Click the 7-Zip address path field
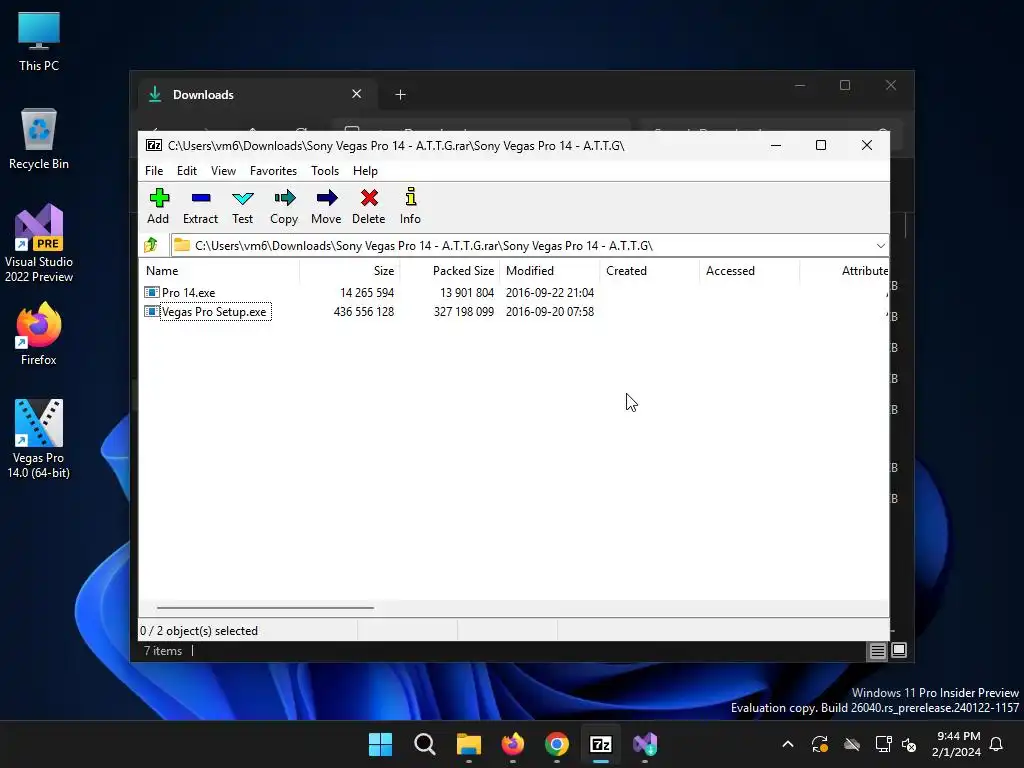Viewport: 1024px width, 768px height. point(522,246)
